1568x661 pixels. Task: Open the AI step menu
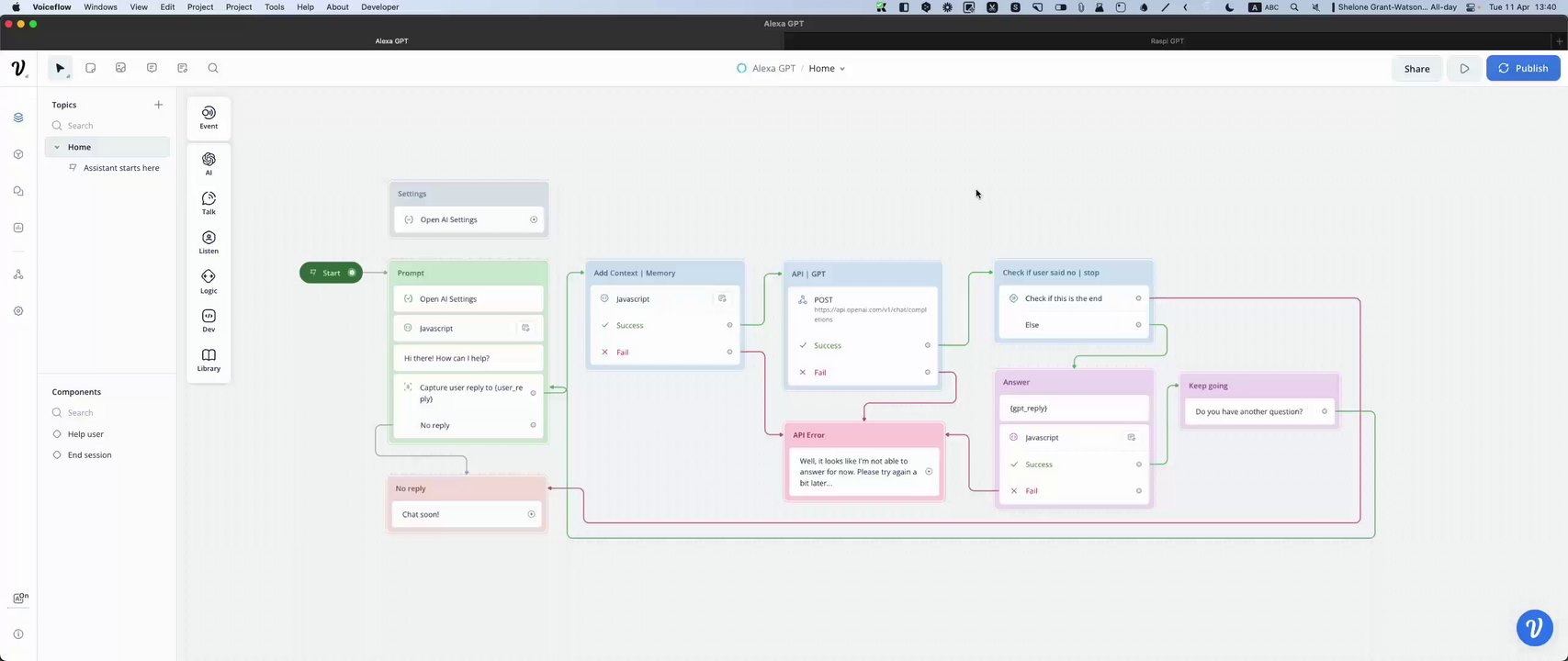209,163
